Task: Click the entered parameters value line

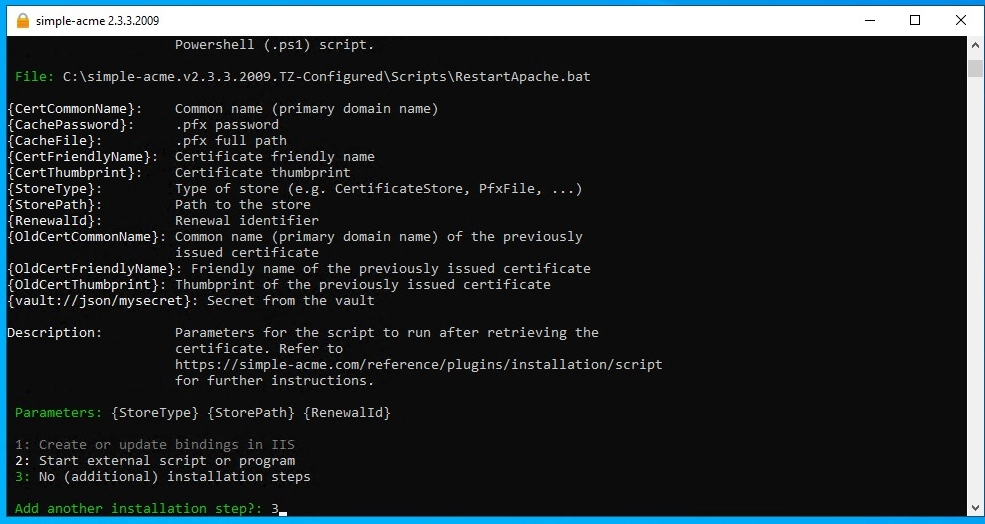Action: tap(251, 413)
